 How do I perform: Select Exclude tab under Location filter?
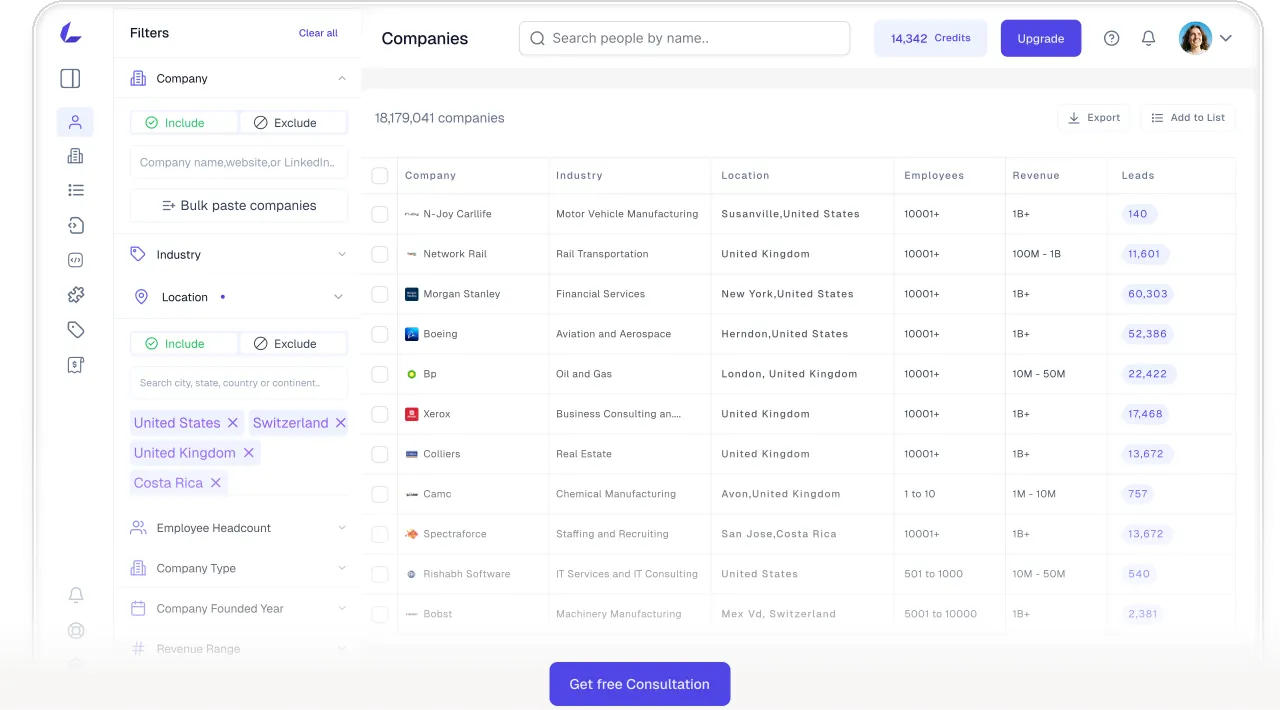293,344
